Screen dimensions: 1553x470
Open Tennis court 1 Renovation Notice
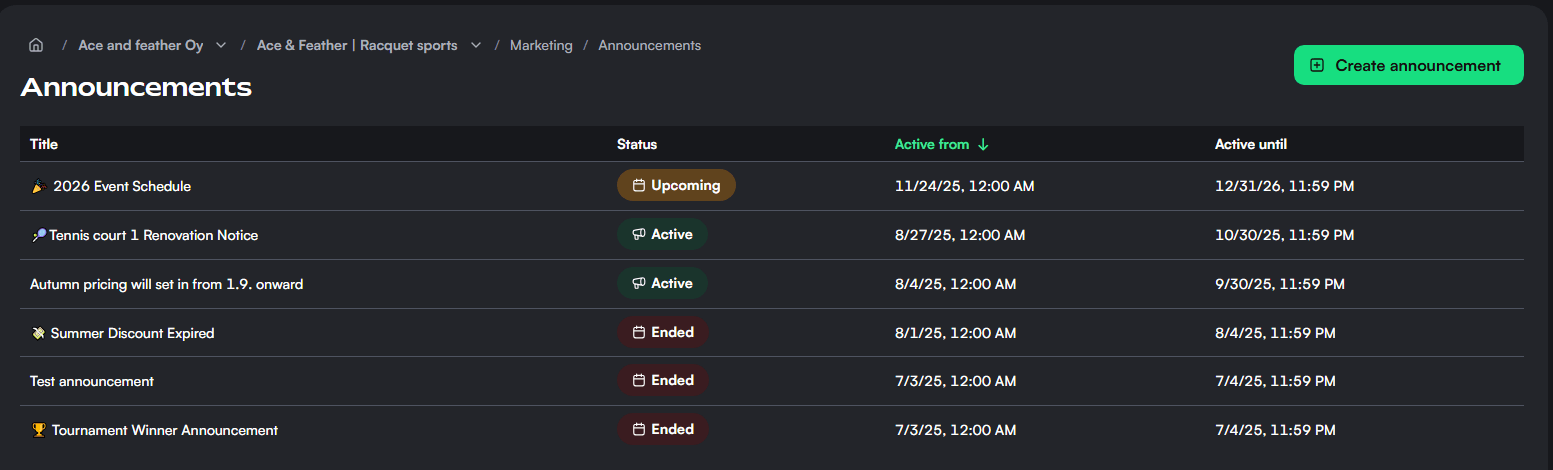click(153, 235)
